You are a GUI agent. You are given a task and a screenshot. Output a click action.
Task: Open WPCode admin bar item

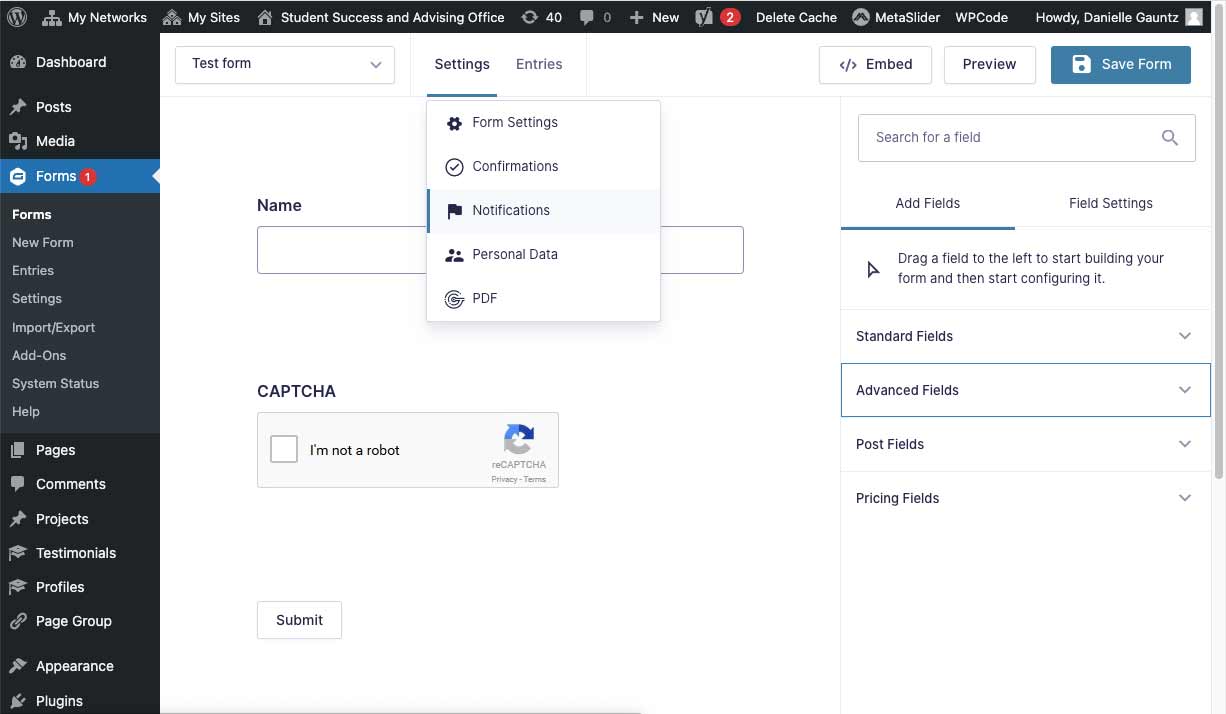pyautogui.click(x=981, y=17)
